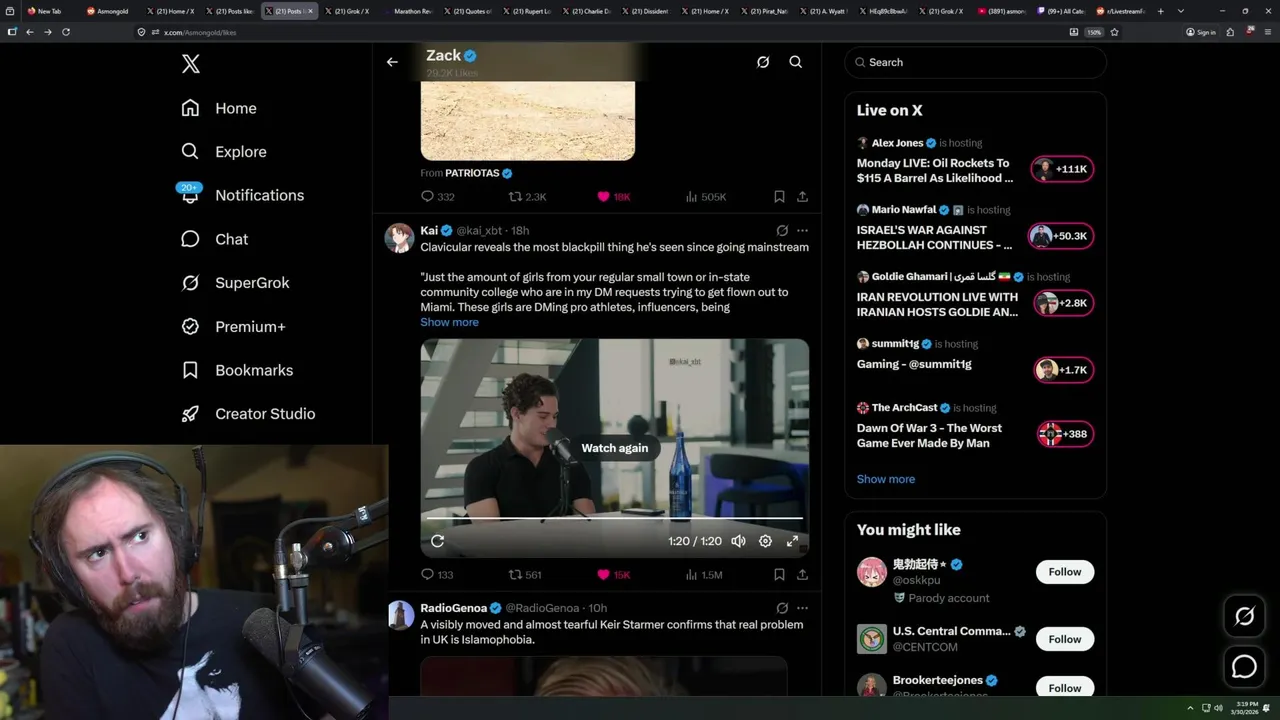The image size is (1280, 720).
Task: Open SuperGrok in the sidebar
Action: click(235, 283)
